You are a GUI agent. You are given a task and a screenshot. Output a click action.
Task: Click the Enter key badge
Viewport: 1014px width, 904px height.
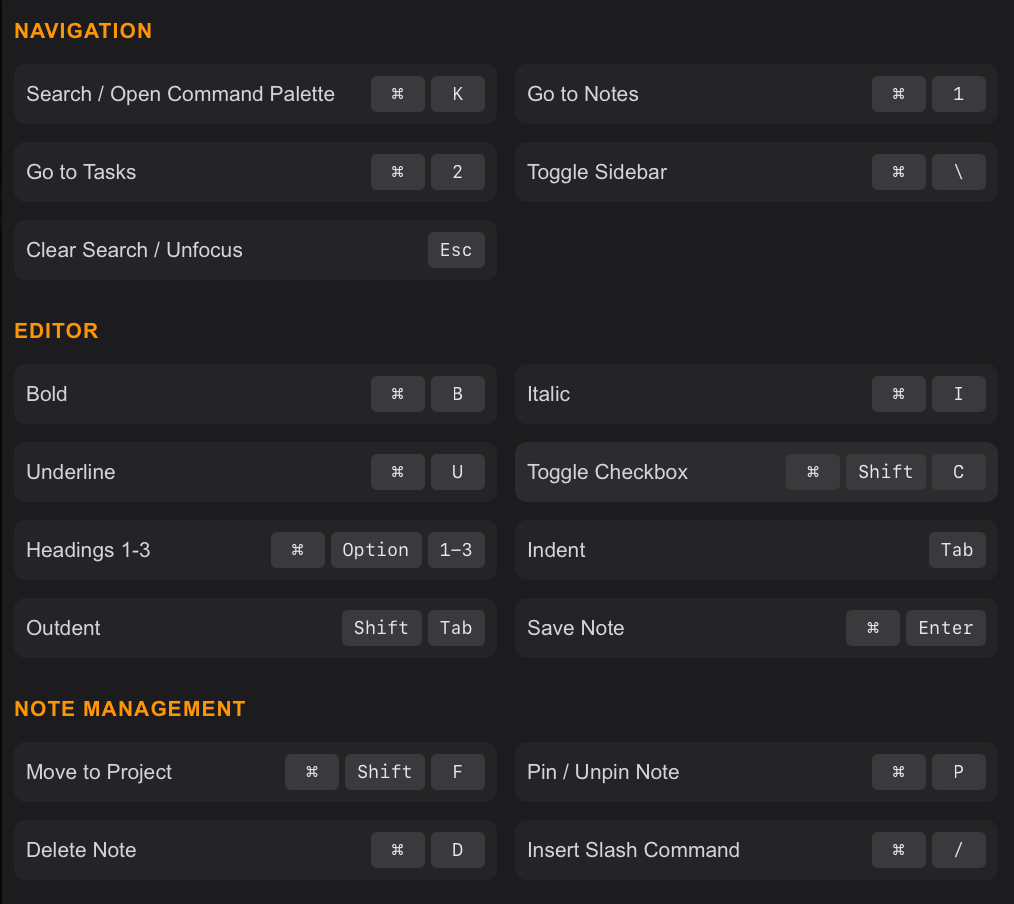(945, 628)
